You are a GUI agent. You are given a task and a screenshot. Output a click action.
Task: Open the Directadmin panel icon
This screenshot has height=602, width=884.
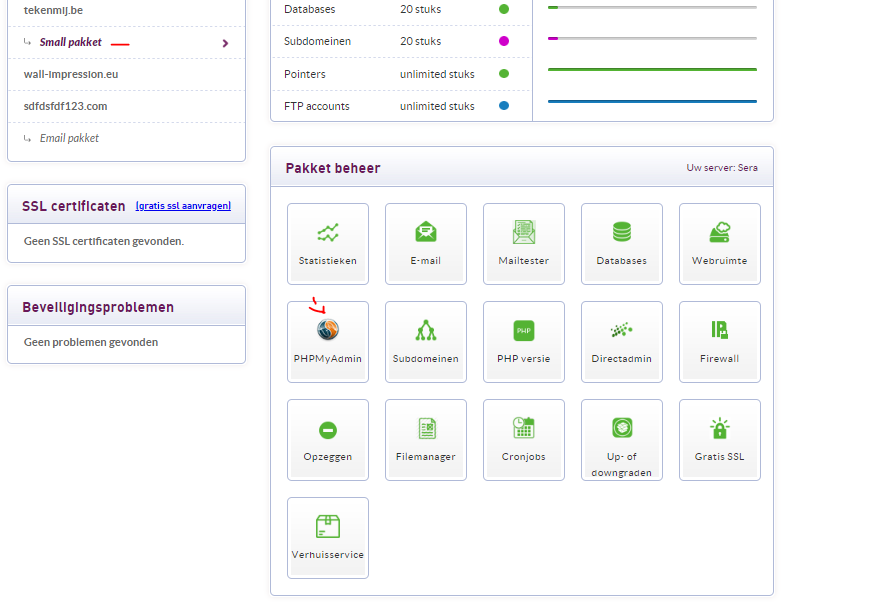[x=622, y=331]
